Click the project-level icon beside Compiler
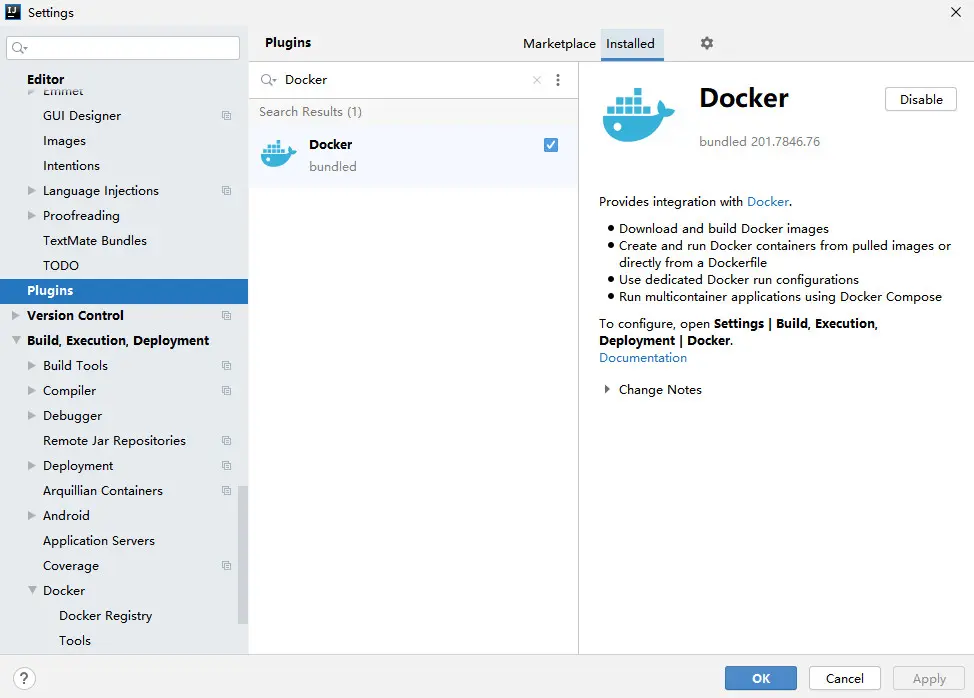This screenshot has width=974, height=698. [x=226, y=391]
